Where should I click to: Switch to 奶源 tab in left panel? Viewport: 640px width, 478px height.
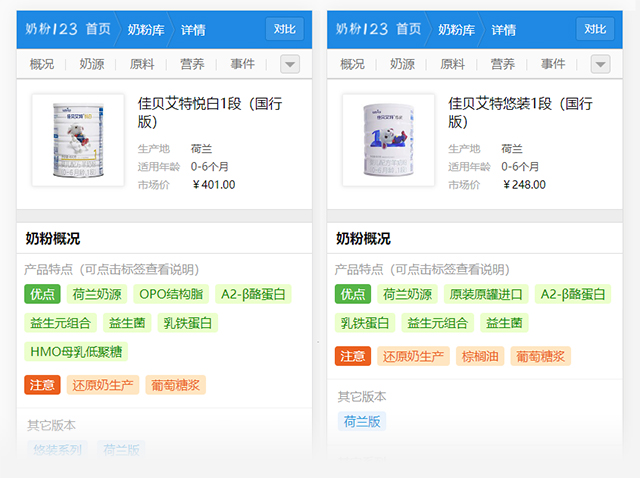pyautogui.click(x=92, y=64)
